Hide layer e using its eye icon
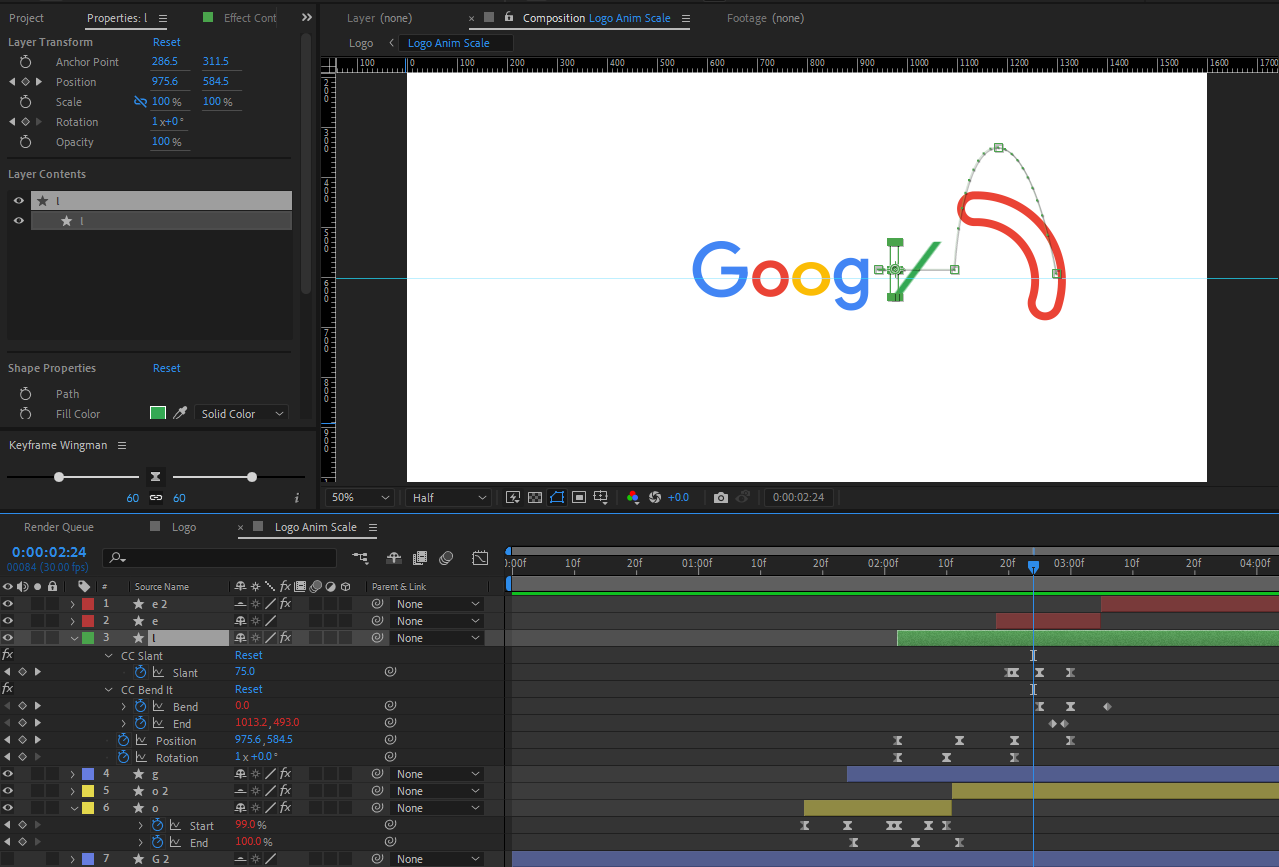This screenshot has width=1279, height=867. point(8,621)
